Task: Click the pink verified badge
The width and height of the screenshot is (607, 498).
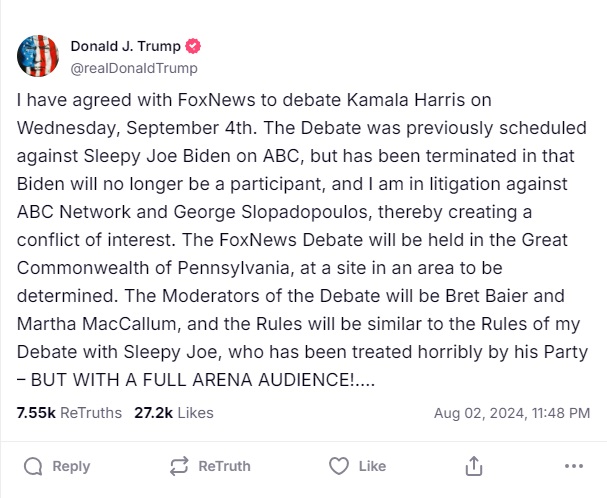Action: point(193,46)
